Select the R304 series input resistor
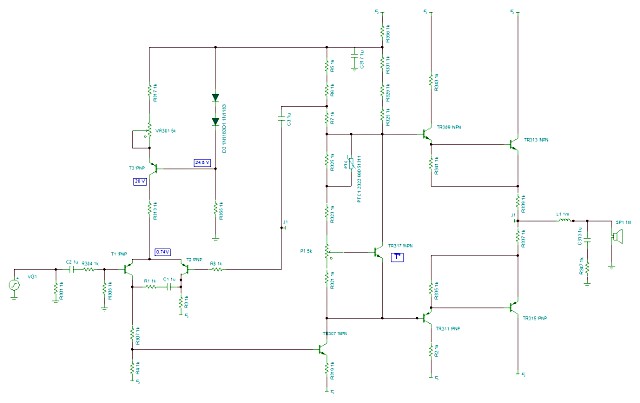 click(x=89, y=269)
